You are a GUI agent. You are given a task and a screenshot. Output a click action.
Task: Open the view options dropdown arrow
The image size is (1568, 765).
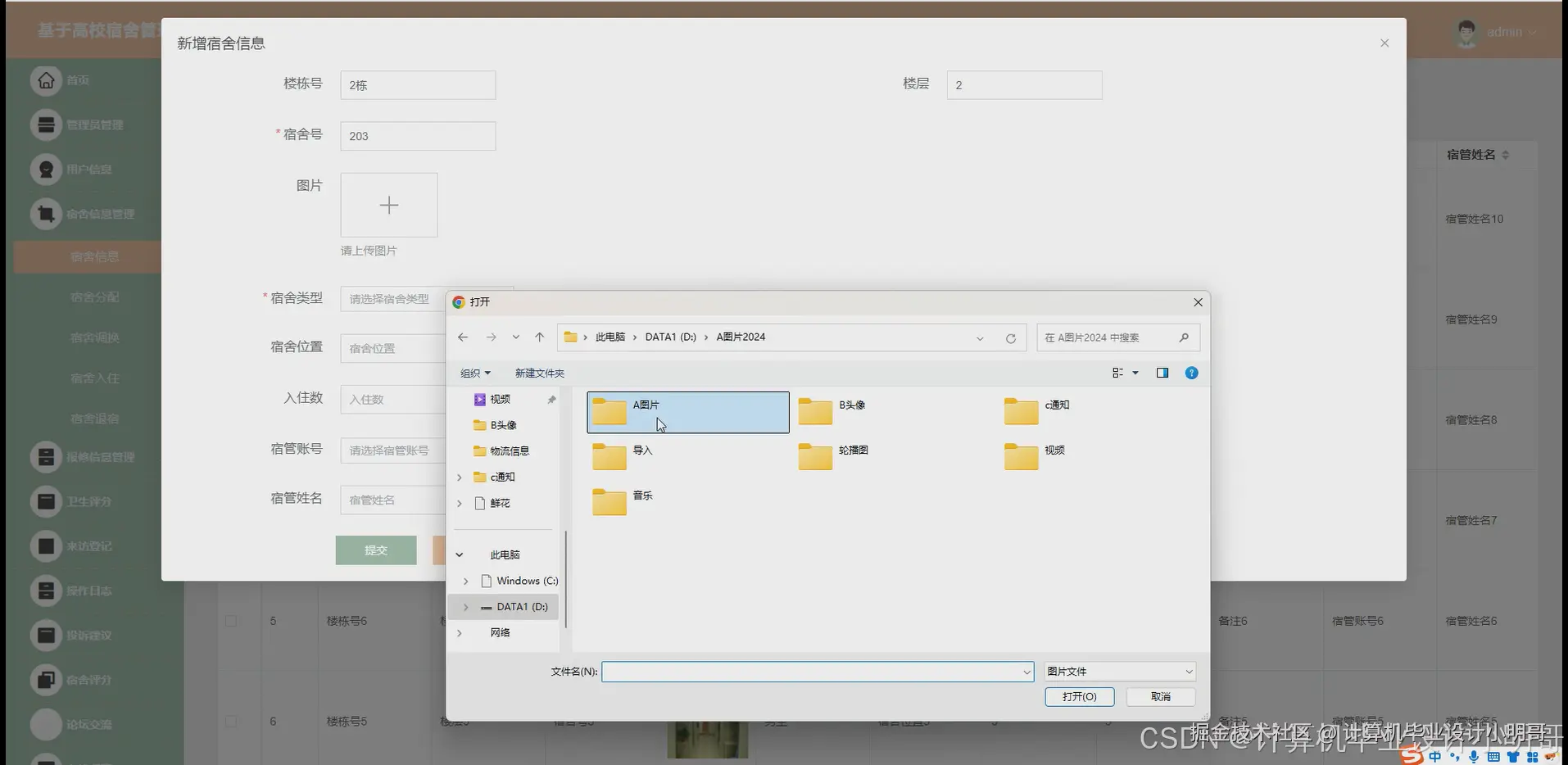(x=1135, y=373)
